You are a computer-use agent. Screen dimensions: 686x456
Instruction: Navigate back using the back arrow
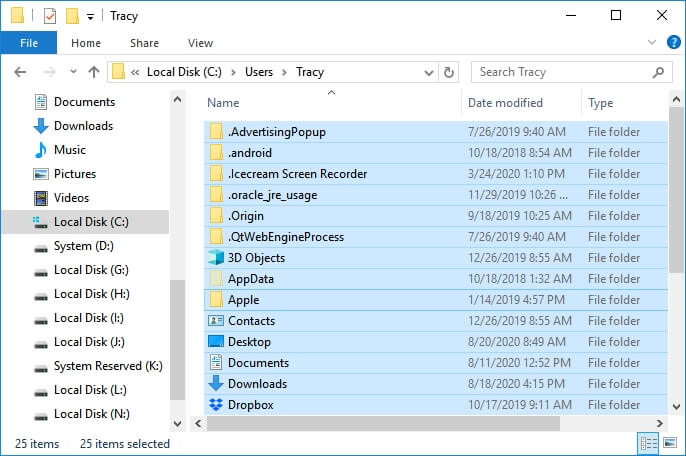click(x=20, y=72)
